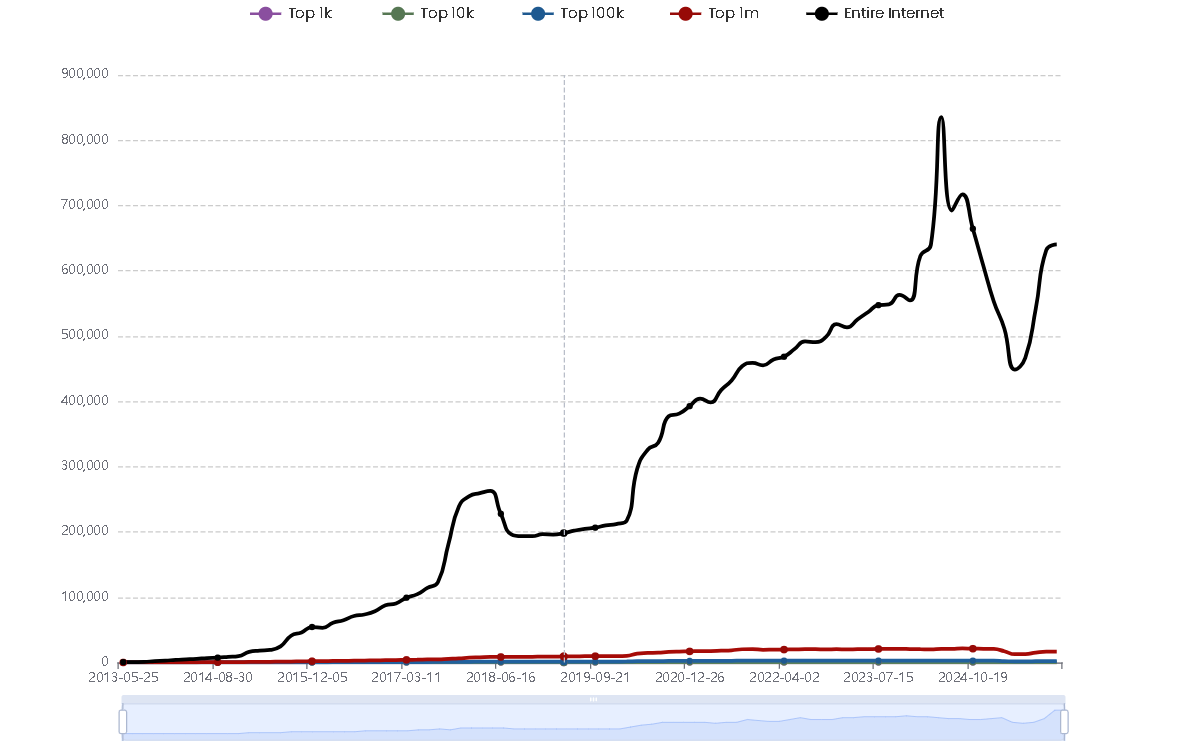This screenshot has width=1180, height=750.
Task: Click red Top 1m point at 2020-12-26
Action: (689, 651)
